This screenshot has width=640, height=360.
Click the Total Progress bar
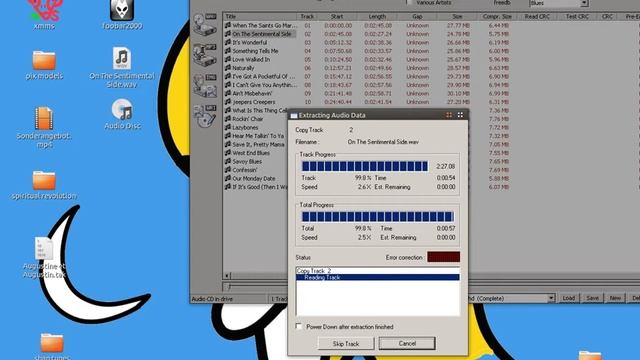[x=378, y=216]
